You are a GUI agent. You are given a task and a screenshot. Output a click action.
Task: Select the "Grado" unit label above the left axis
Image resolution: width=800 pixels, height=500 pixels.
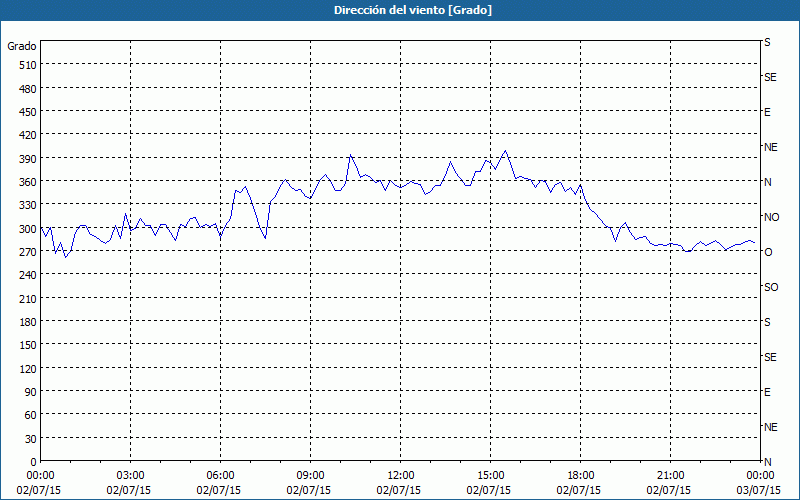[x=22, y=46]
